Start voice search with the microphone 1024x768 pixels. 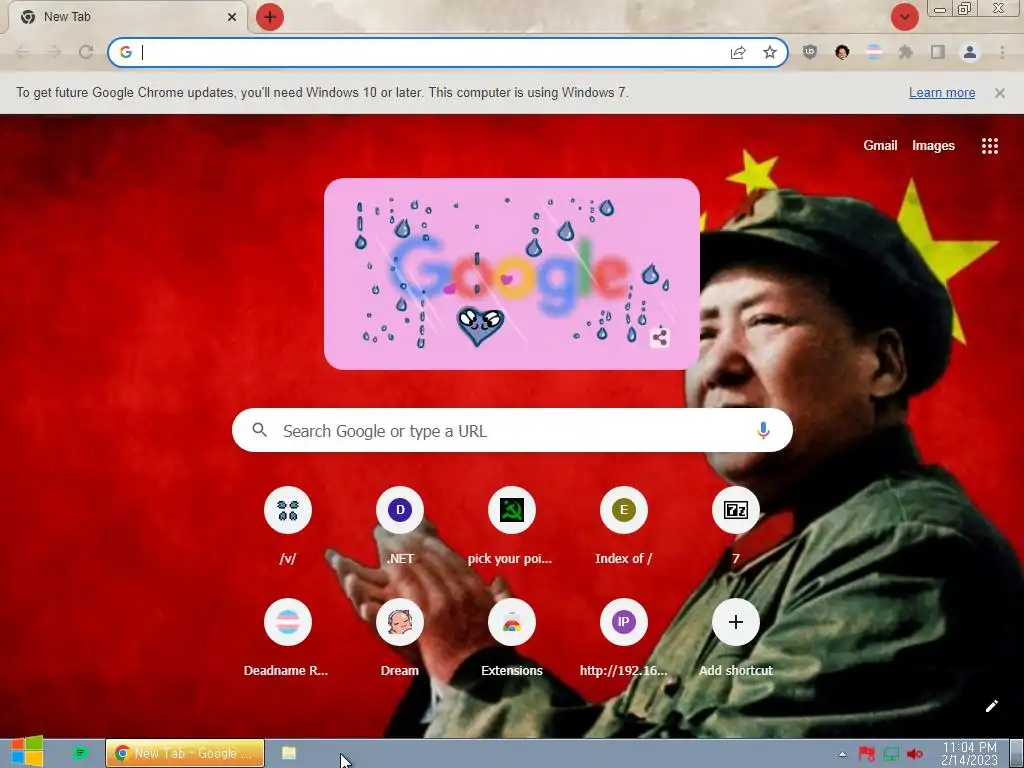(763, 430)
